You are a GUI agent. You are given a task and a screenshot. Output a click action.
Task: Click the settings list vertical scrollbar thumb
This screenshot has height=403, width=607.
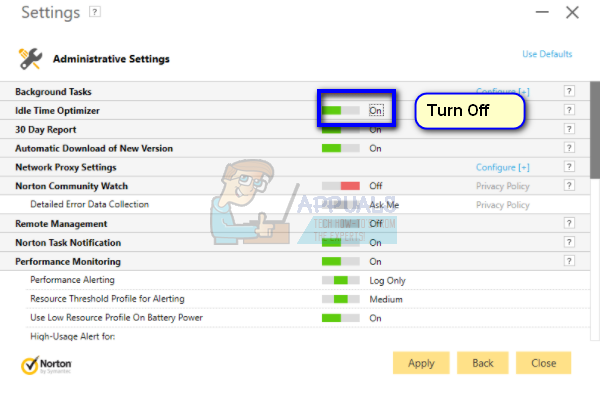[595, 130]
